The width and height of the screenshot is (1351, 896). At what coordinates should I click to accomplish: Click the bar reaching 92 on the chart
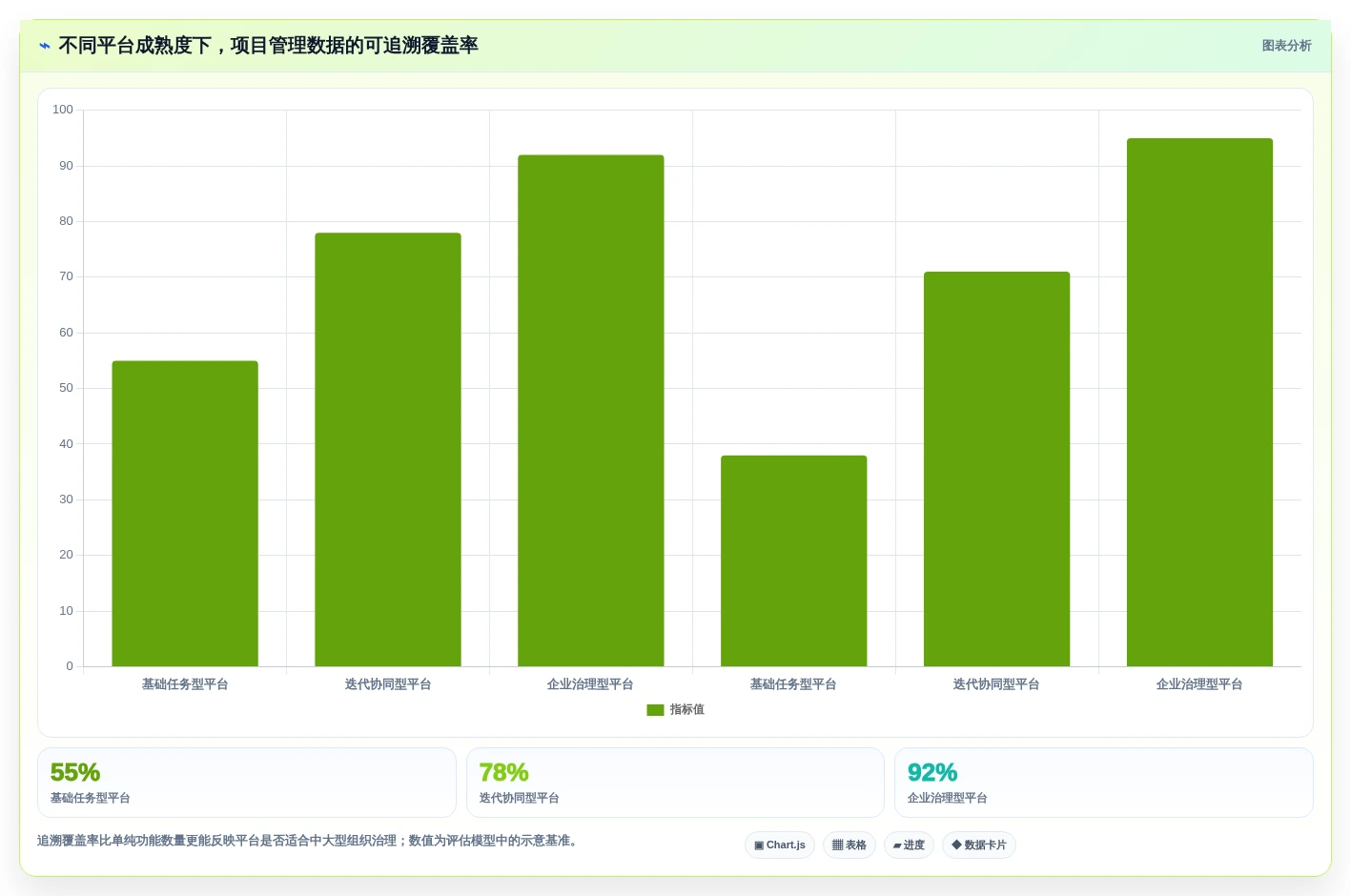click(591, 411)
